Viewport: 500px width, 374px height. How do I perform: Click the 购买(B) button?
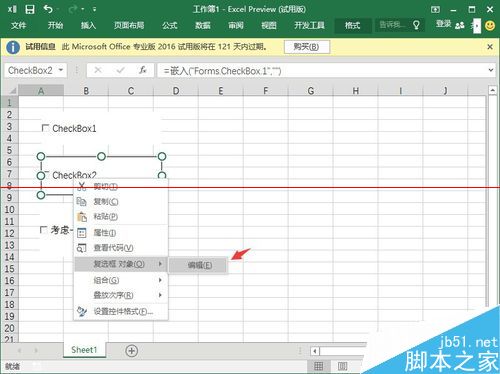(x=307, y=47)
